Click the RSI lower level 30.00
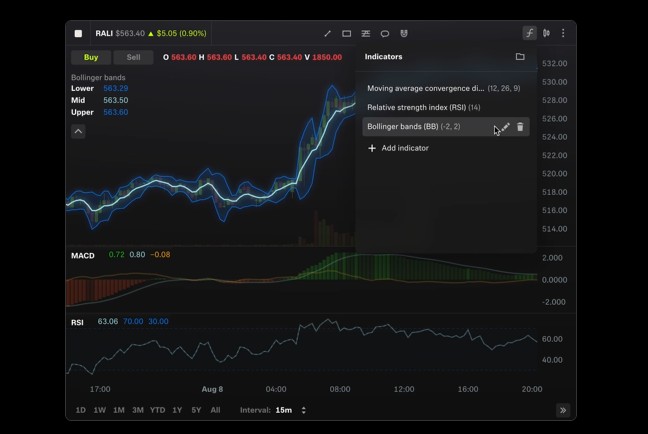The width and height of the screenshot is (648, 434). tap(158, 322)
